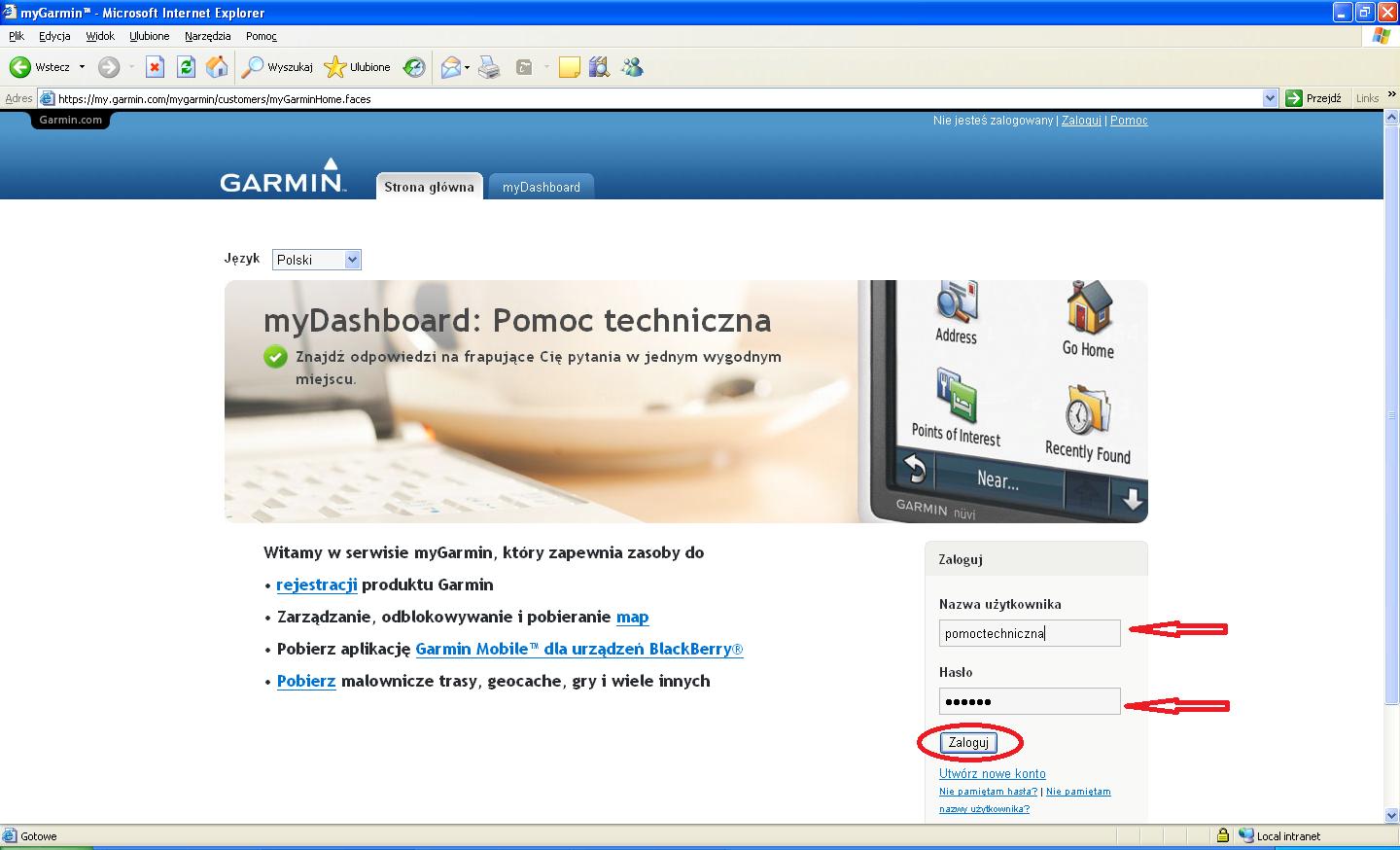Click the Zaloguj login button

point(968,742)
